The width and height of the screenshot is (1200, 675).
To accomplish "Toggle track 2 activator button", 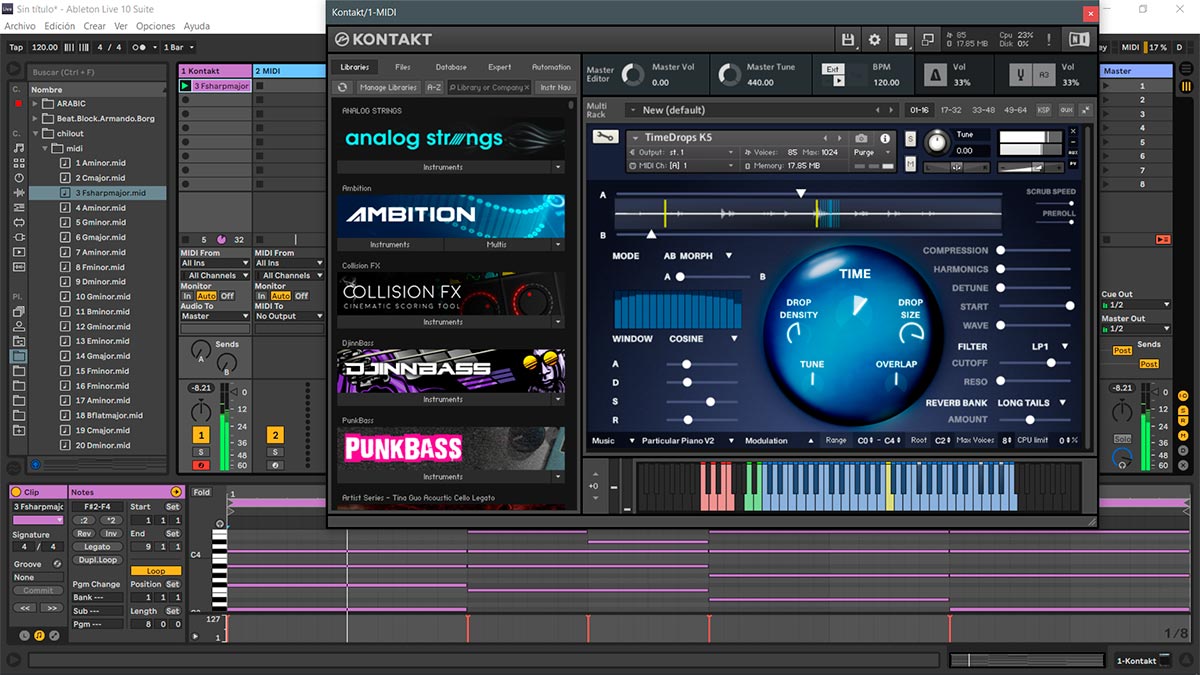I will click(x=276, y=435).
